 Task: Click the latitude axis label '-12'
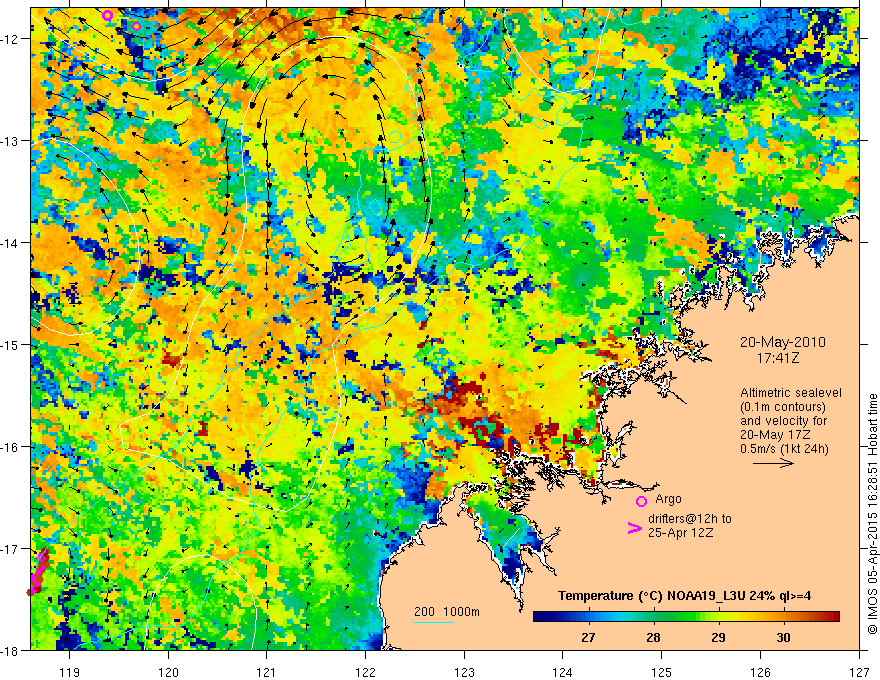(x=11, y=39)
